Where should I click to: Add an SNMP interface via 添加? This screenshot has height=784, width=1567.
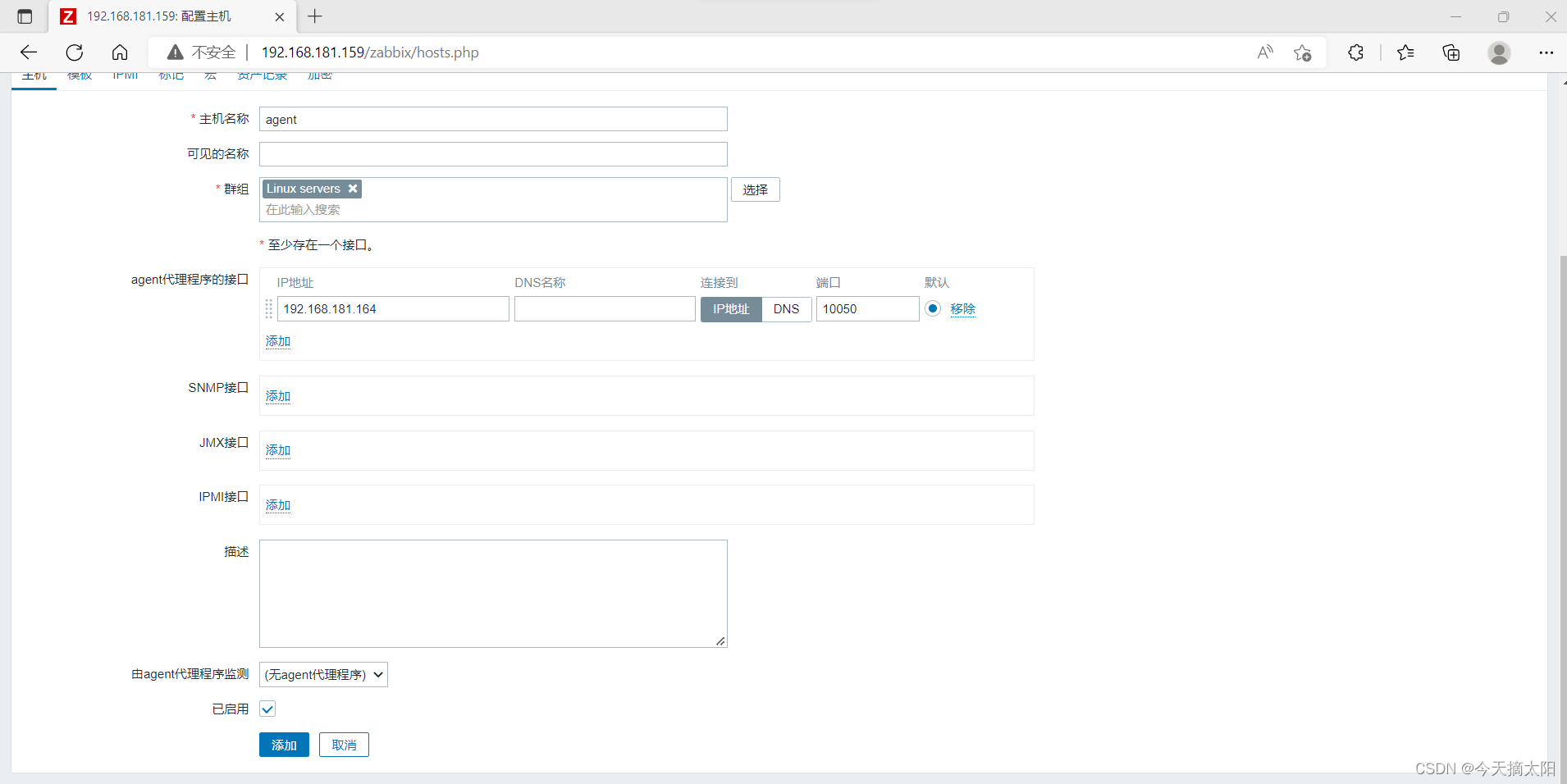click(278, 396)
